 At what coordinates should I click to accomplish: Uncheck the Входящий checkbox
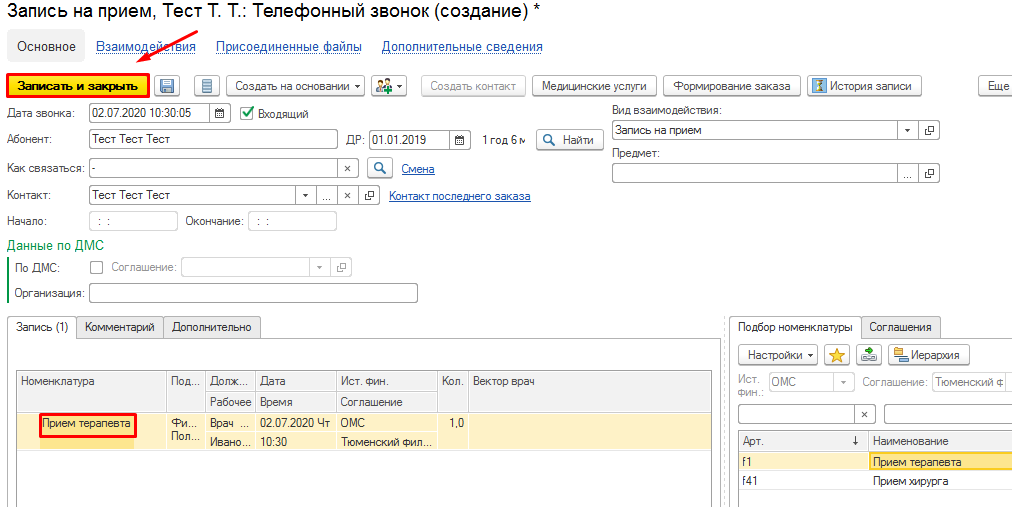click(248, 113)
